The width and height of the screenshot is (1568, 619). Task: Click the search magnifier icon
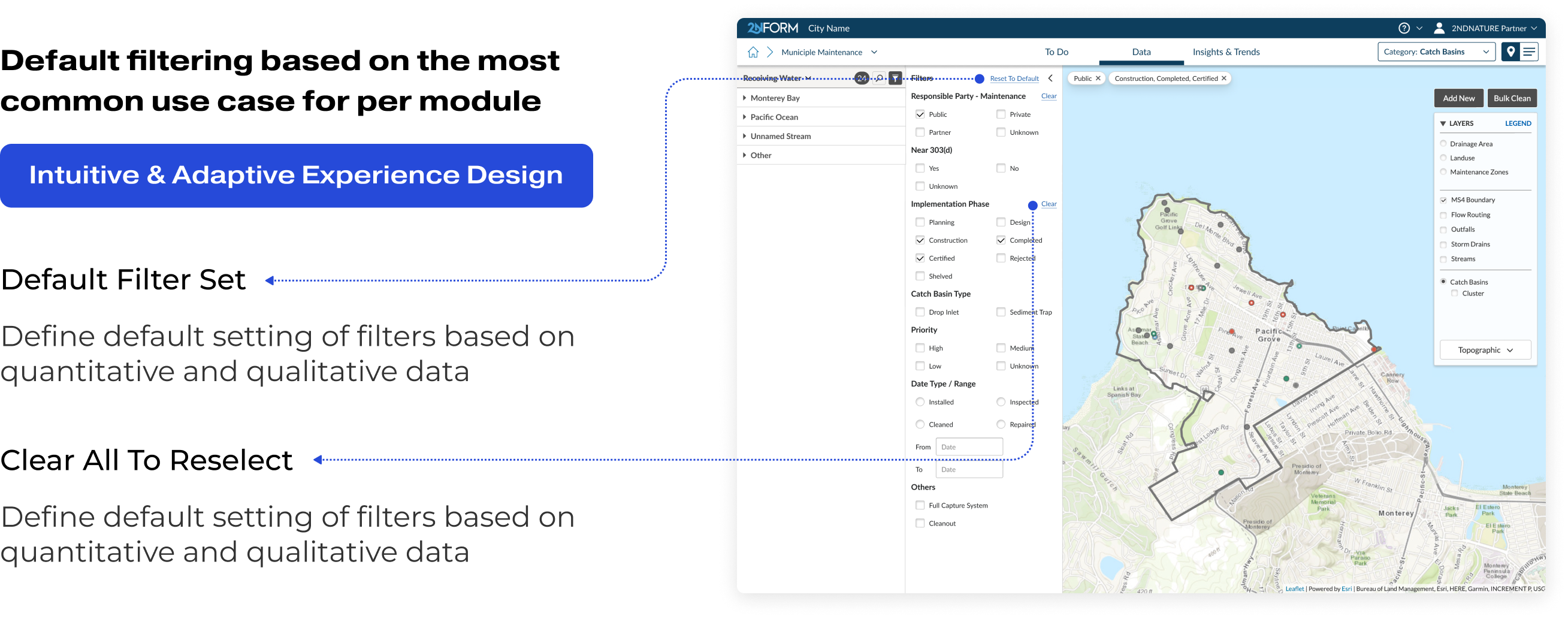click(x=879, y=78)
